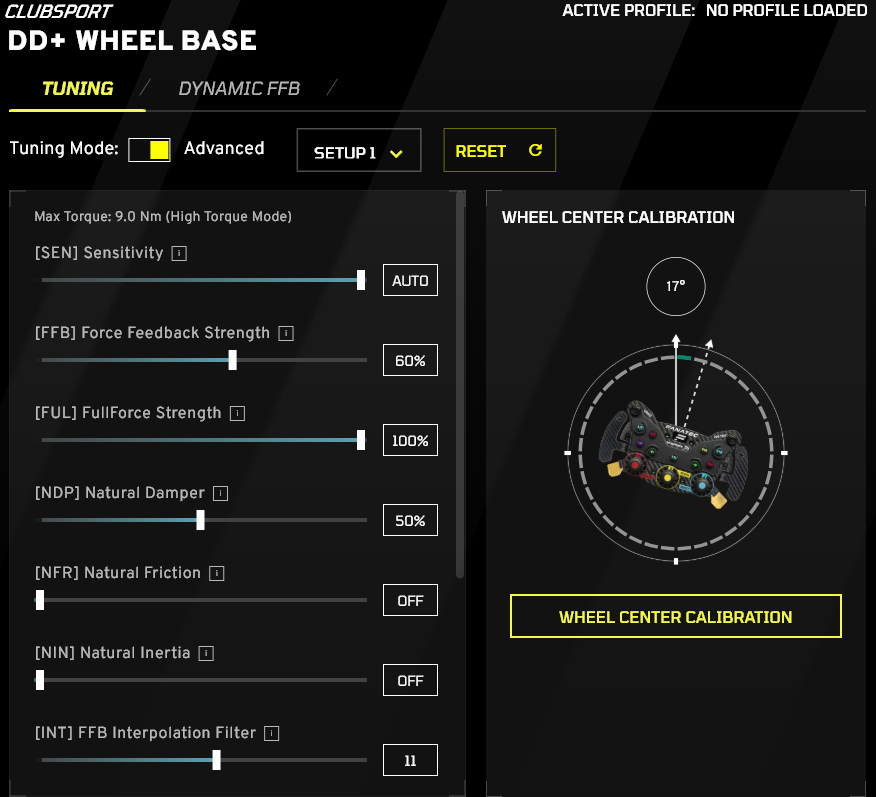This screenshot has width=876, height=797.
Task: Click the Natural Friction info icon
Action: 217,574
